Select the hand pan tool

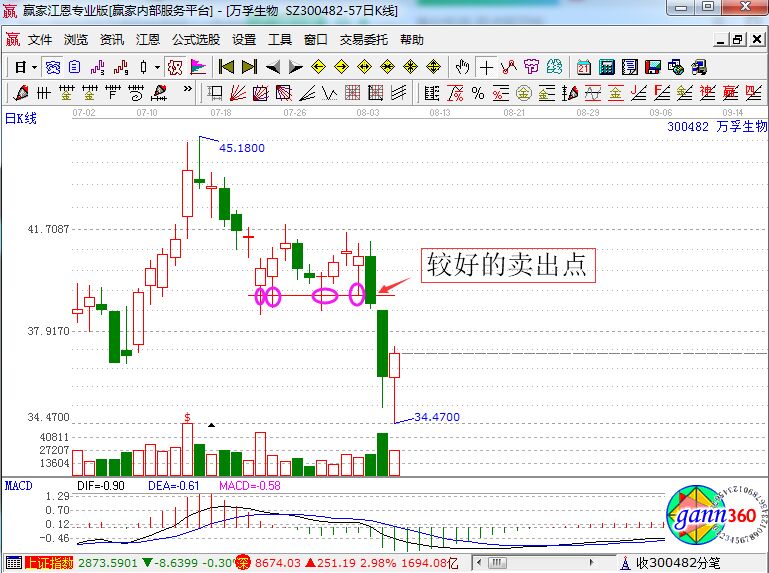462,67
